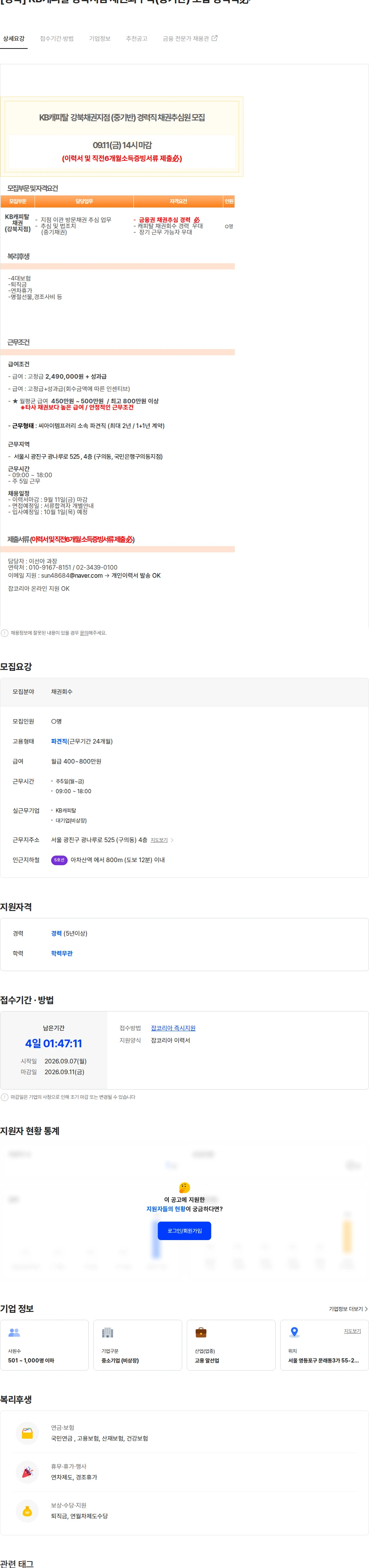This screenshot has height=1568, width=369.
Task: Select the 중소기업 (비상장) card
Action: pos(138,1345)
